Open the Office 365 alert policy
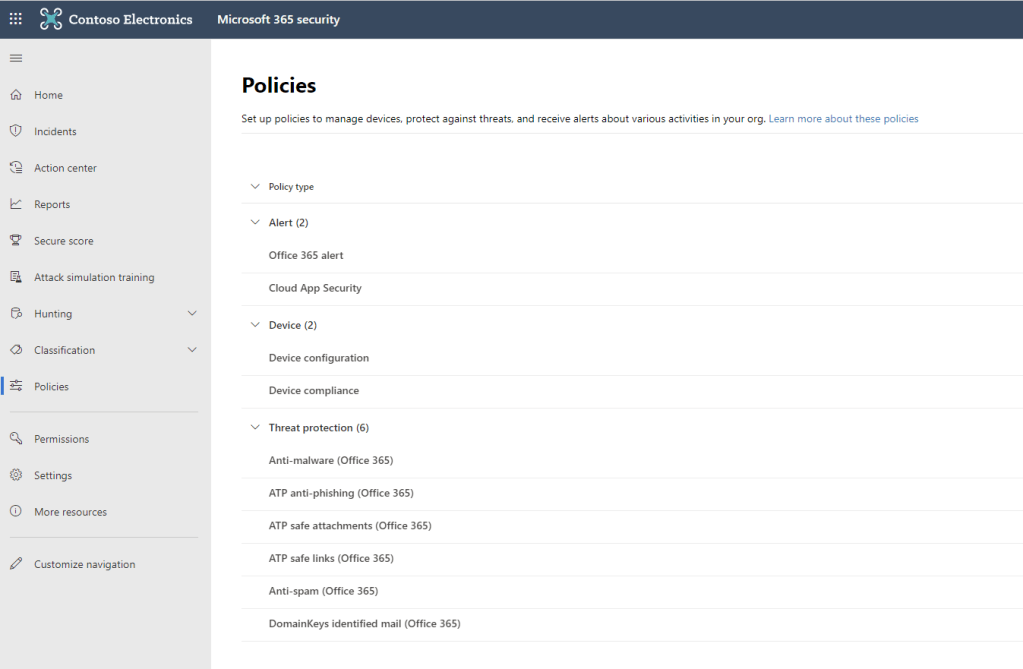 pos(306,256)
